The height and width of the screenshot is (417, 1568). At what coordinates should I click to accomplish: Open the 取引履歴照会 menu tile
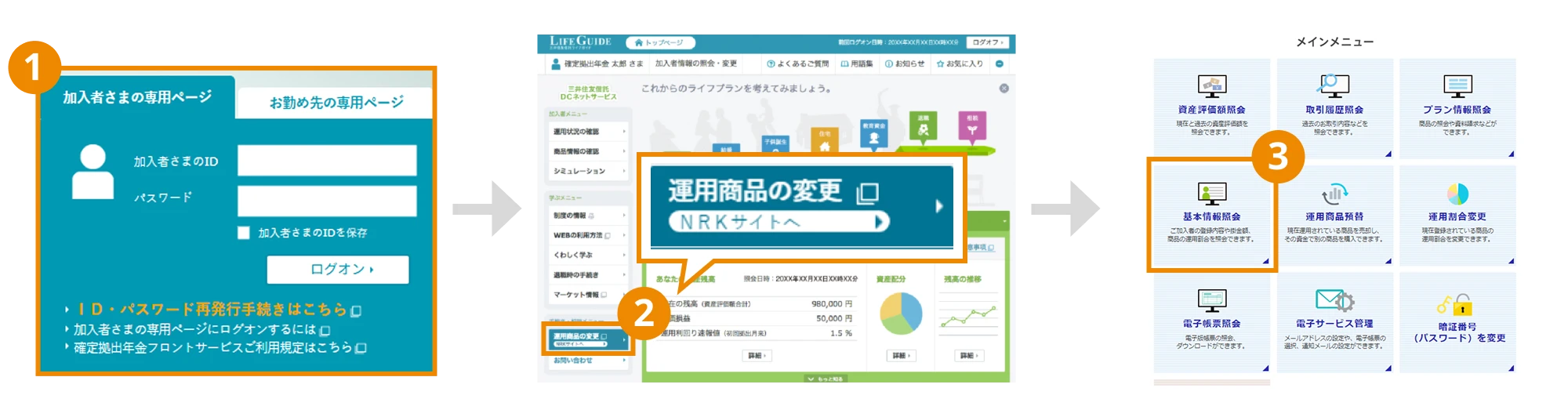[x=1334, y=108]
